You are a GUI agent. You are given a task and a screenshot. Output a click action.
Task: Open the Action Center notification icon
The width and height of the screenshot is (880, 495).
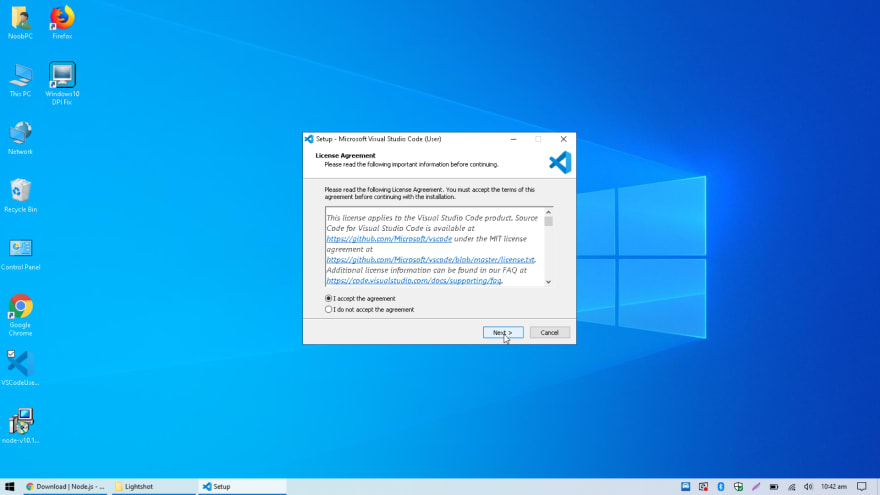pyautogui.click(x=861, y=487)
